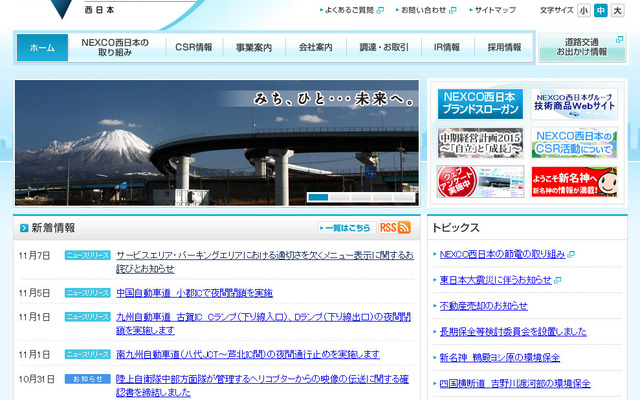Open the サイトマップ link
The width and height of the screenshot is (640, 400).
[x=495, y=10]
